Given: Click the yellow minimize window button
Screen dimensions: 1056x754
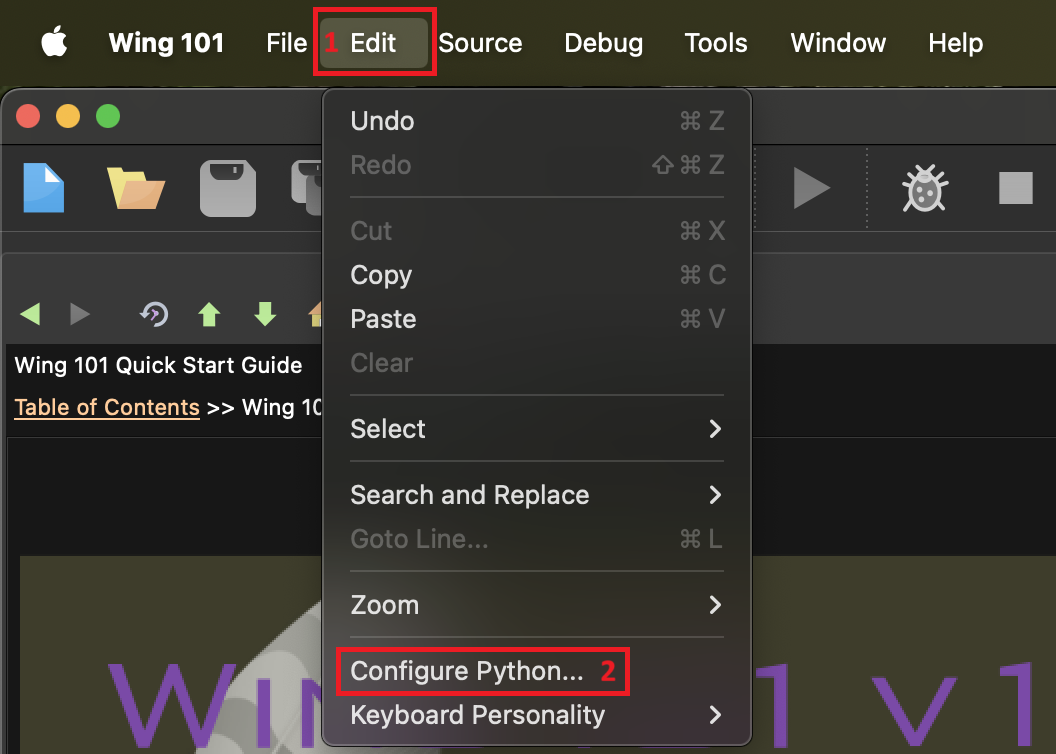Looking at the screenshot, I should coord(68,116).
